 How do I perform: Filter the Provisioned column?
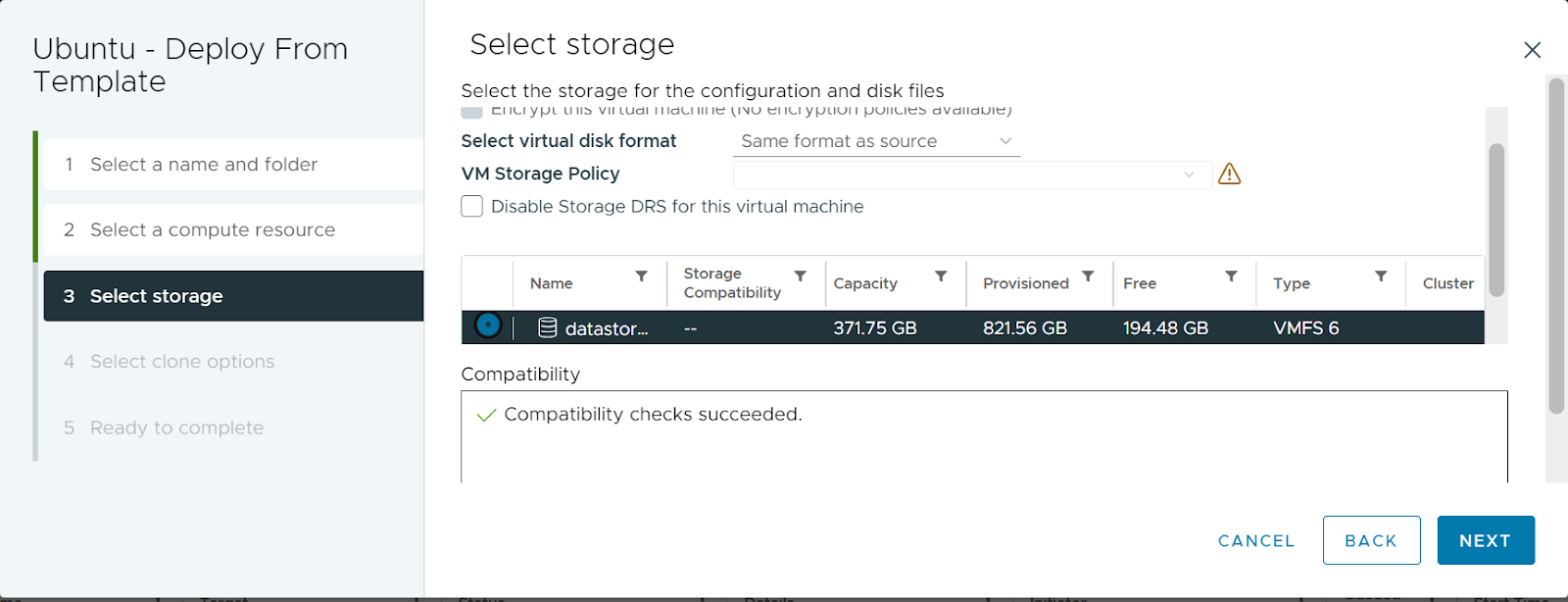coord(1088,276)
